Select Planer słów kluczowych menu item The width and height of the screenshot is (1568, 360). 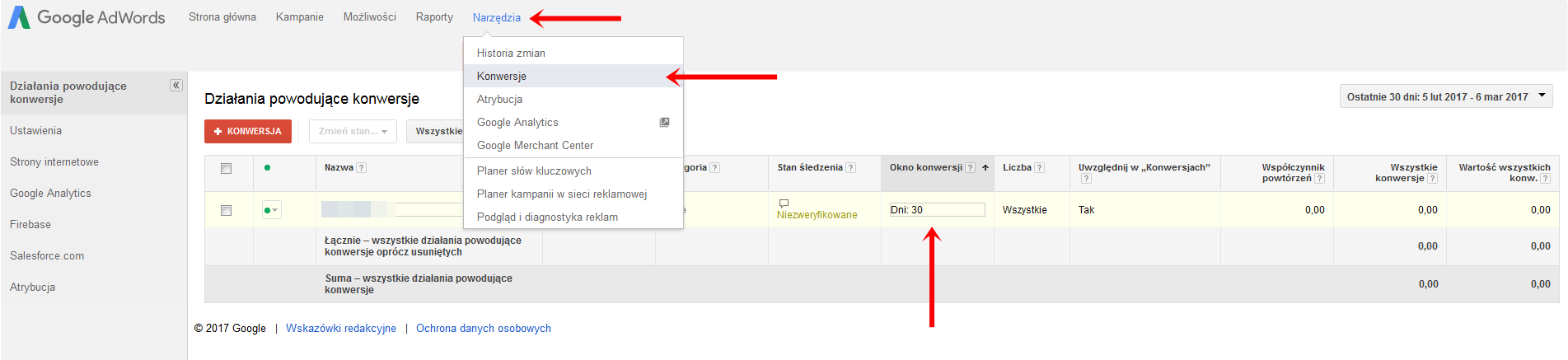(573, 171)
